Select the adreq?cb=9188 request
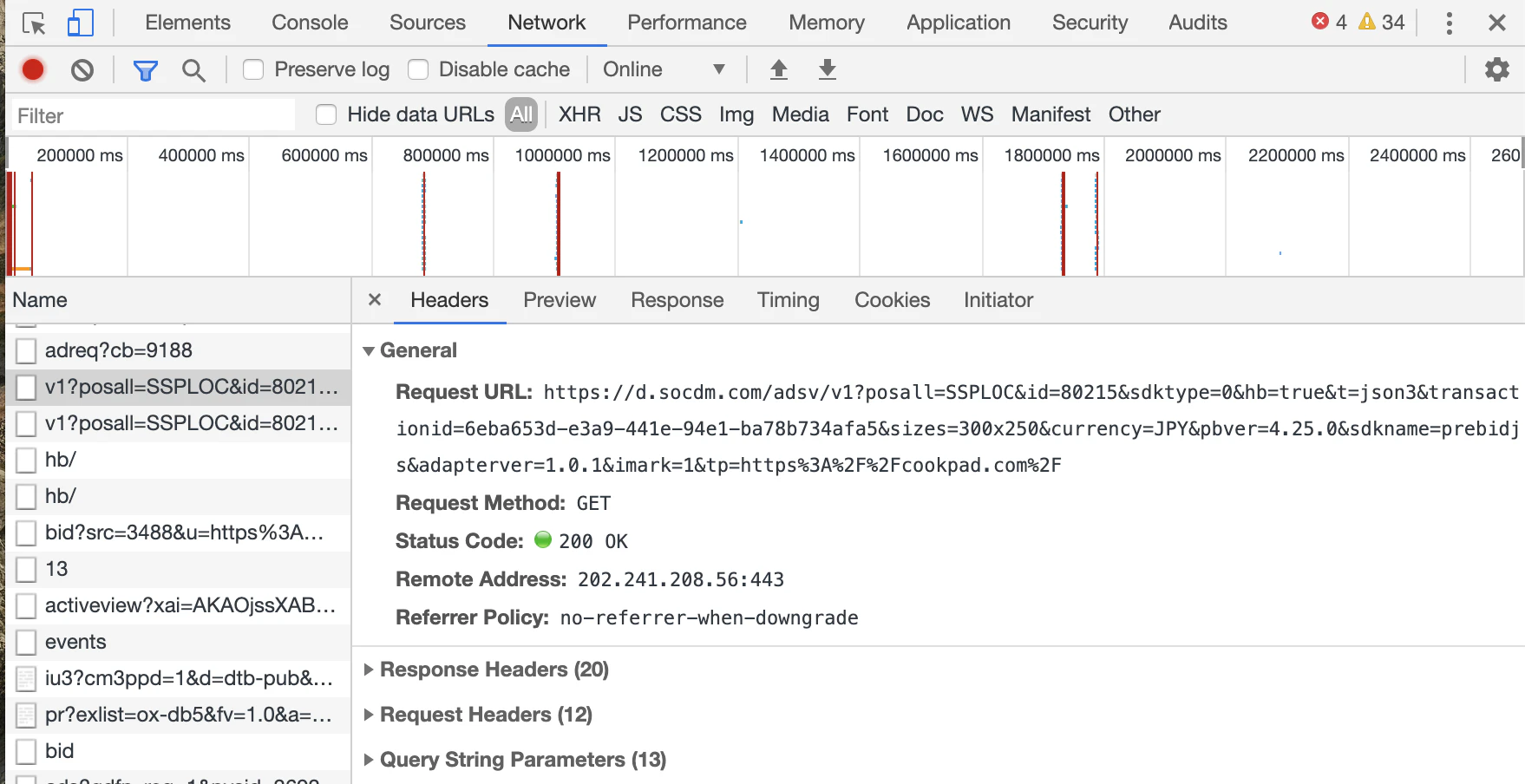 click(x=178, y=350)
